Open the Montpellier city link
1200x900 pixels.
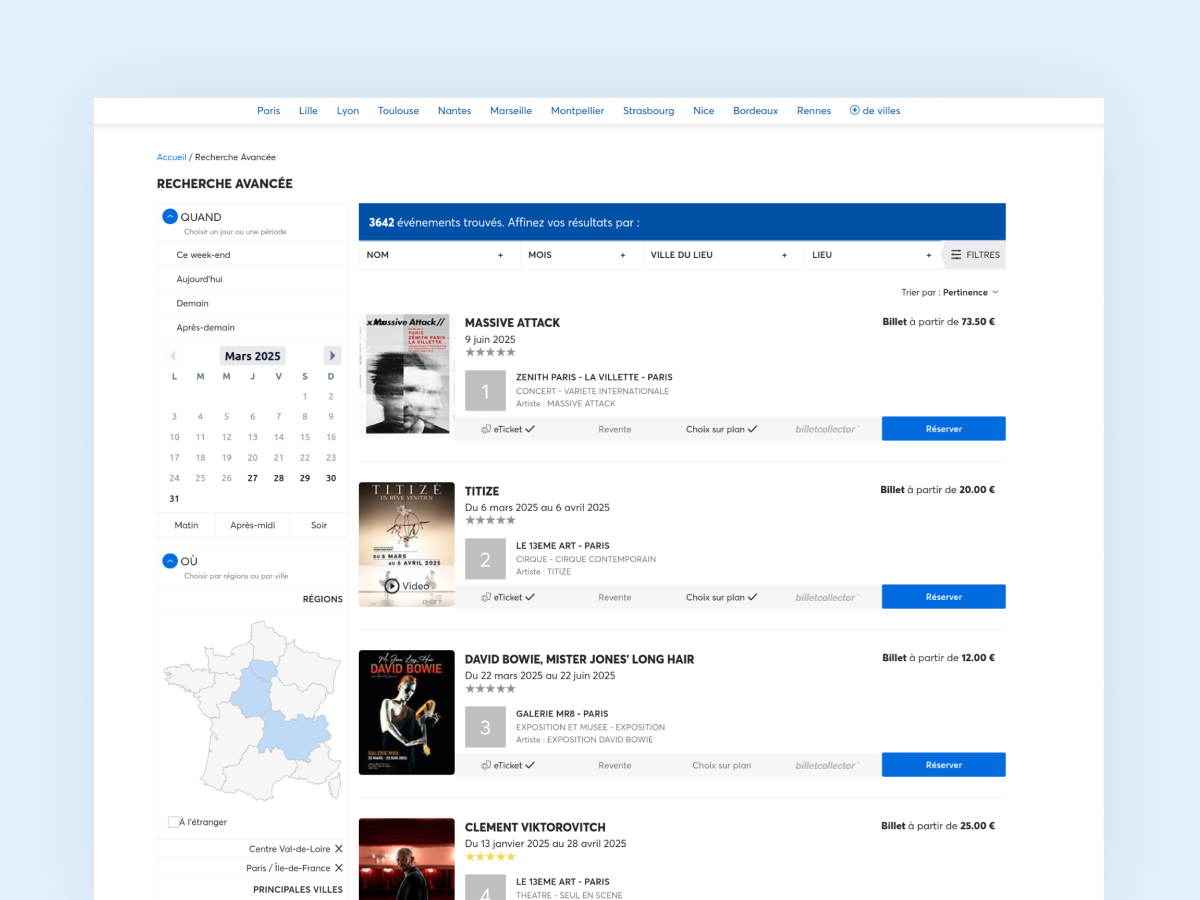[x=578, y=111]
